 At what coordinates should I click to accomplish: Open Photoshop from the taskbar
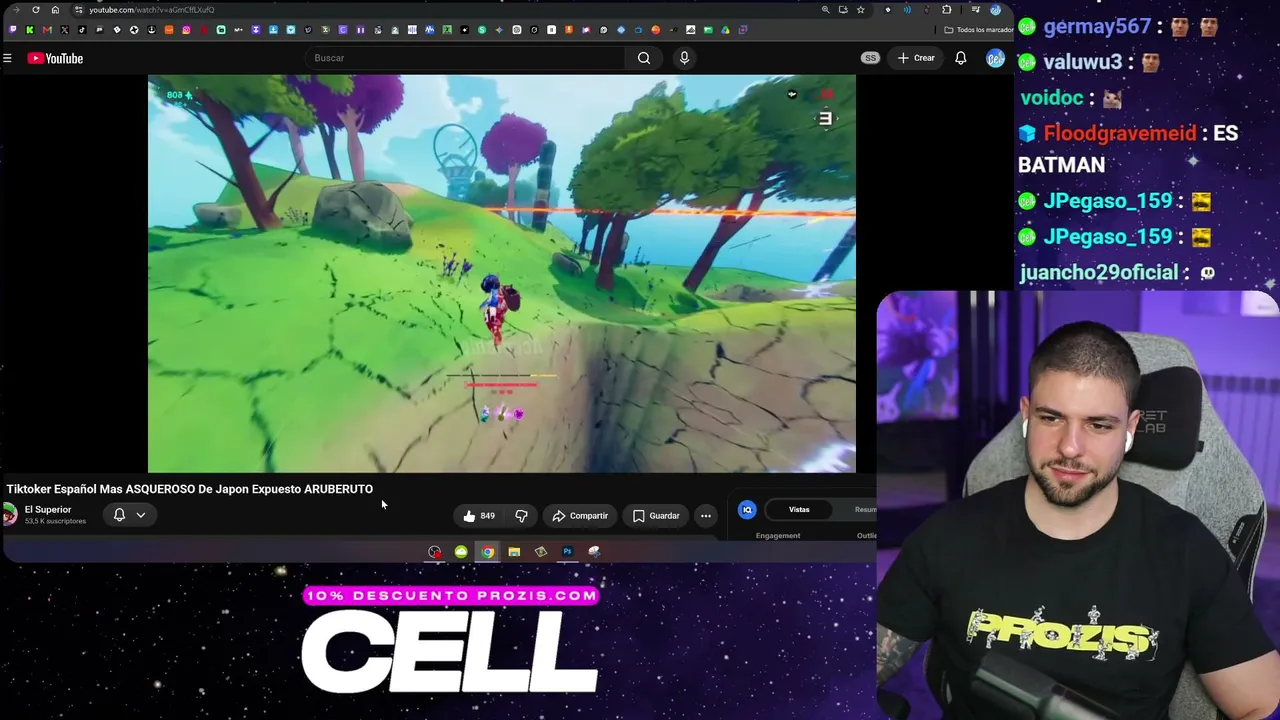coord(567,552)
